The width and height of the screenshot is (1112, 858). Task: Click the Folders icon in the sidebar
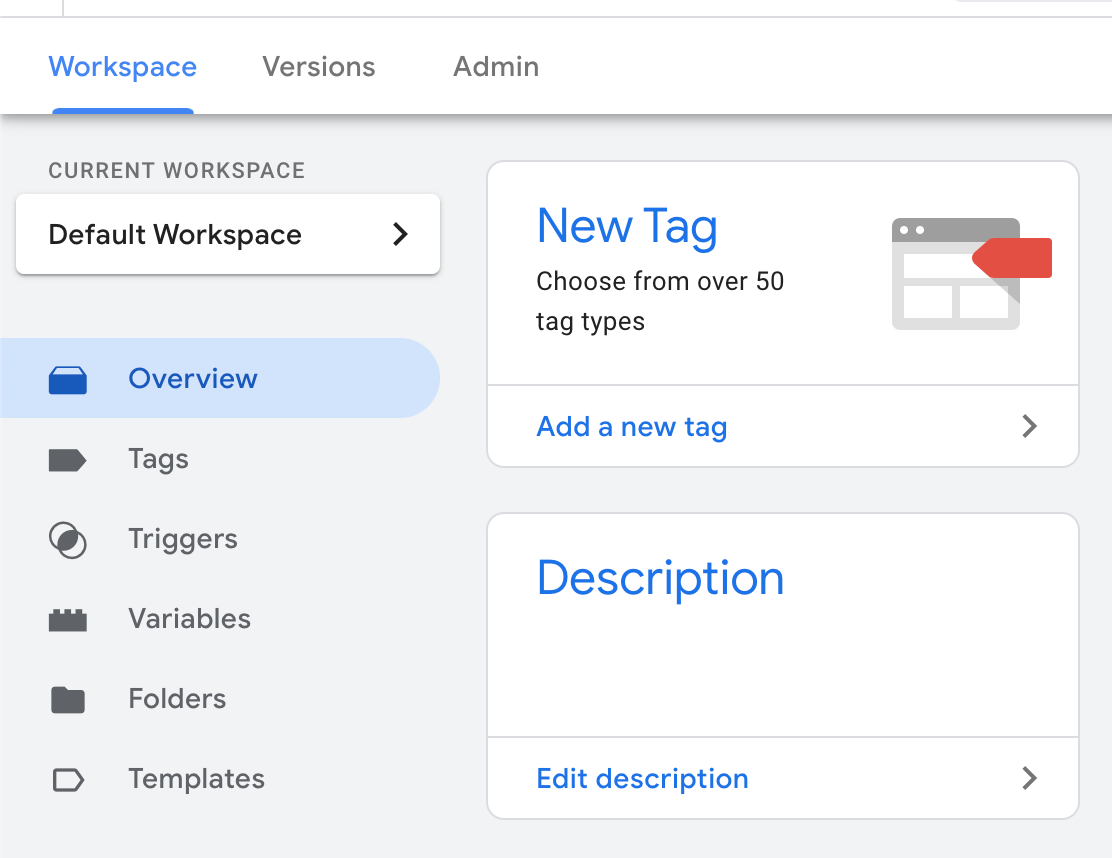(68, 700)
